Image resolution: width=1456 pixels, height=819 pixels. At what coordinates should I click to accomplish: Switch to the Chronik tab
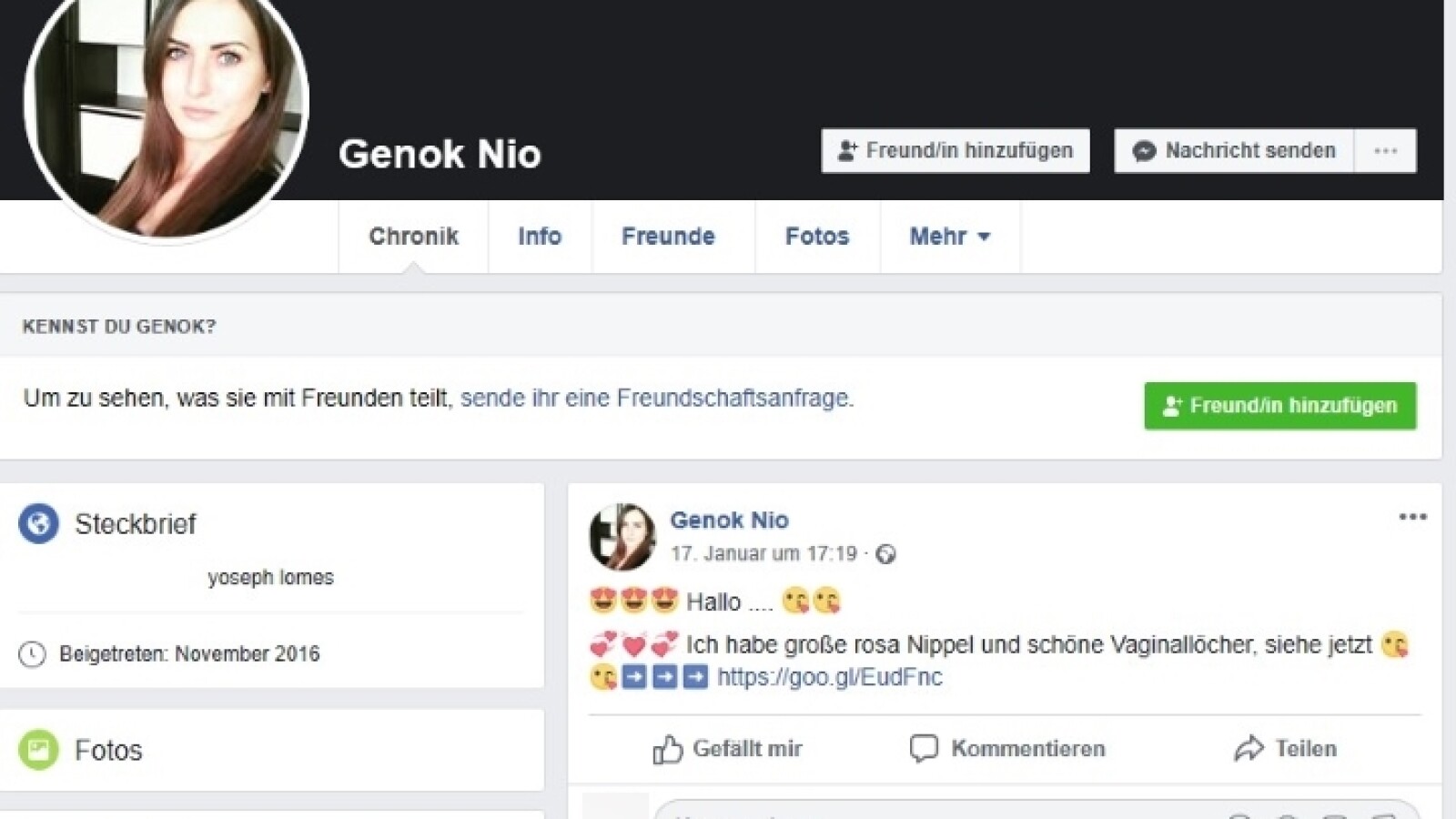[413, 237]
